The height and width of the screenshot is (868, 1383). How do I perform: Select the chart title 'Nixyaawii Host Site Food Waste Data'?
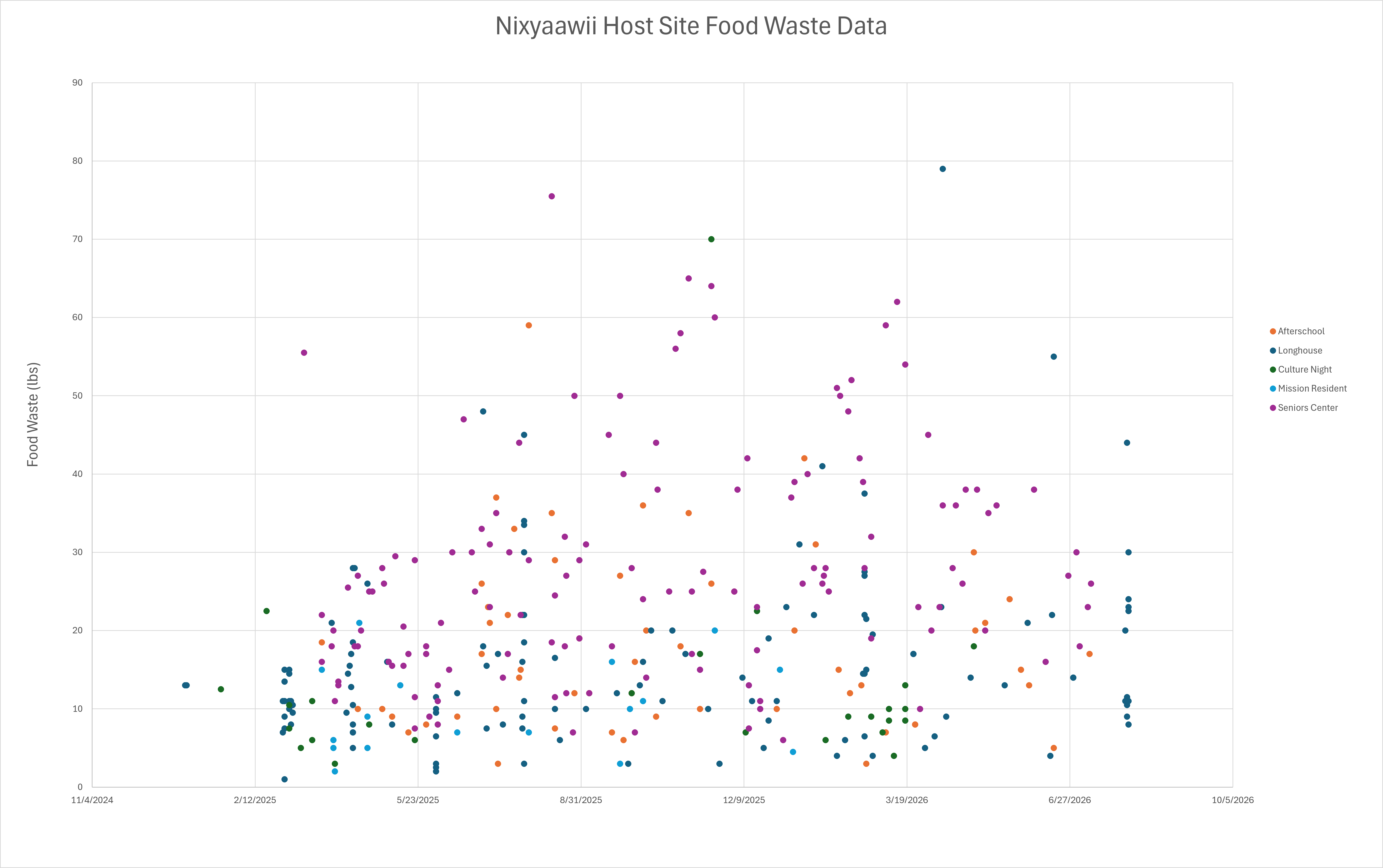[x=691, y=26]
